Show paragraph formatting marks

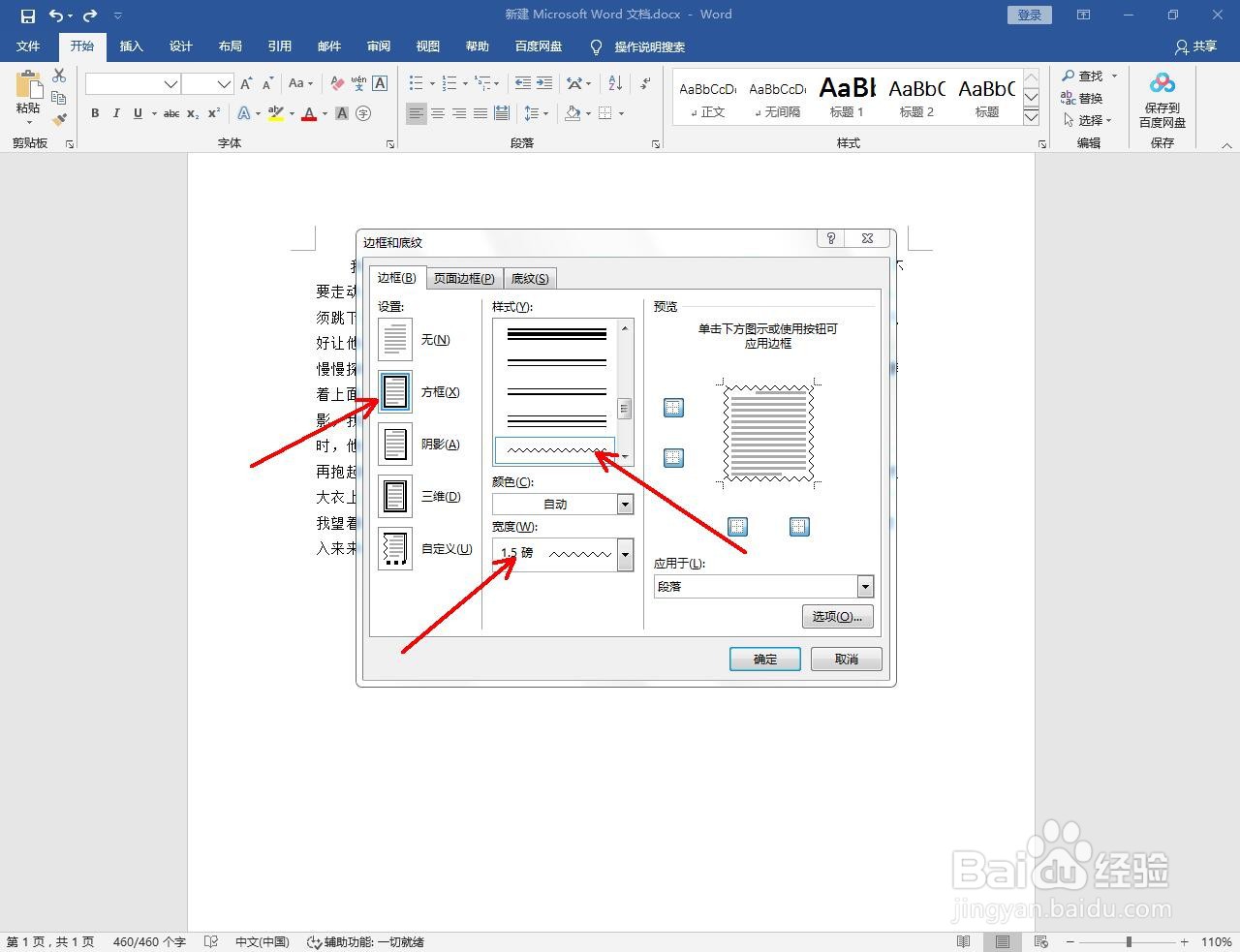[643, 83]
